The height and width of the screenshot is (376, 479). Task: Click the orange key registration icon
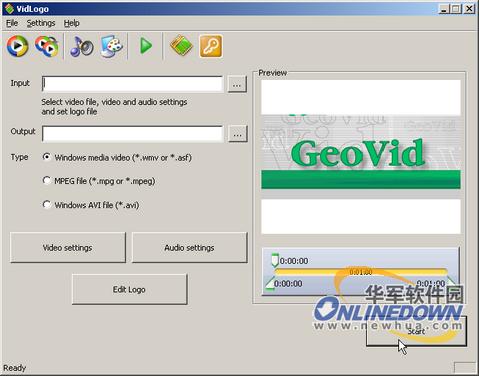(x=211, y=46)
